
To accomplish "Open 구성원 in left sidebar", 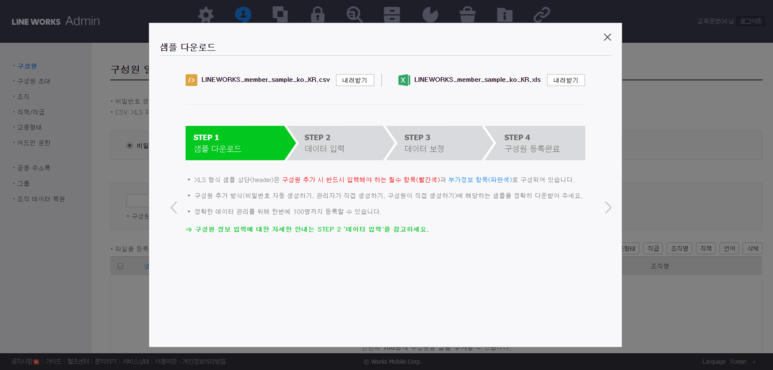I will 27,66.
